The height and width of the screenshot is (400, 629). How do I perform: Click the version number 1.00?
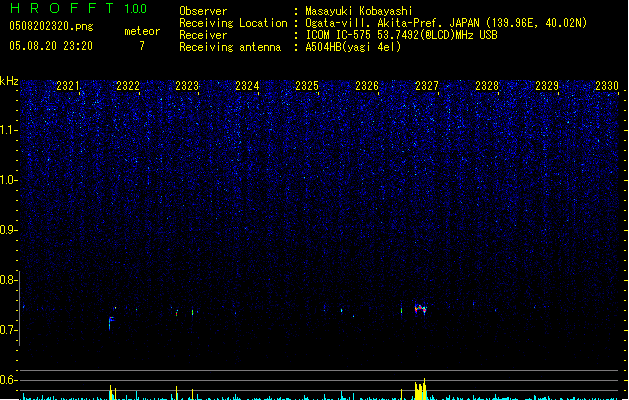(136, 9)
